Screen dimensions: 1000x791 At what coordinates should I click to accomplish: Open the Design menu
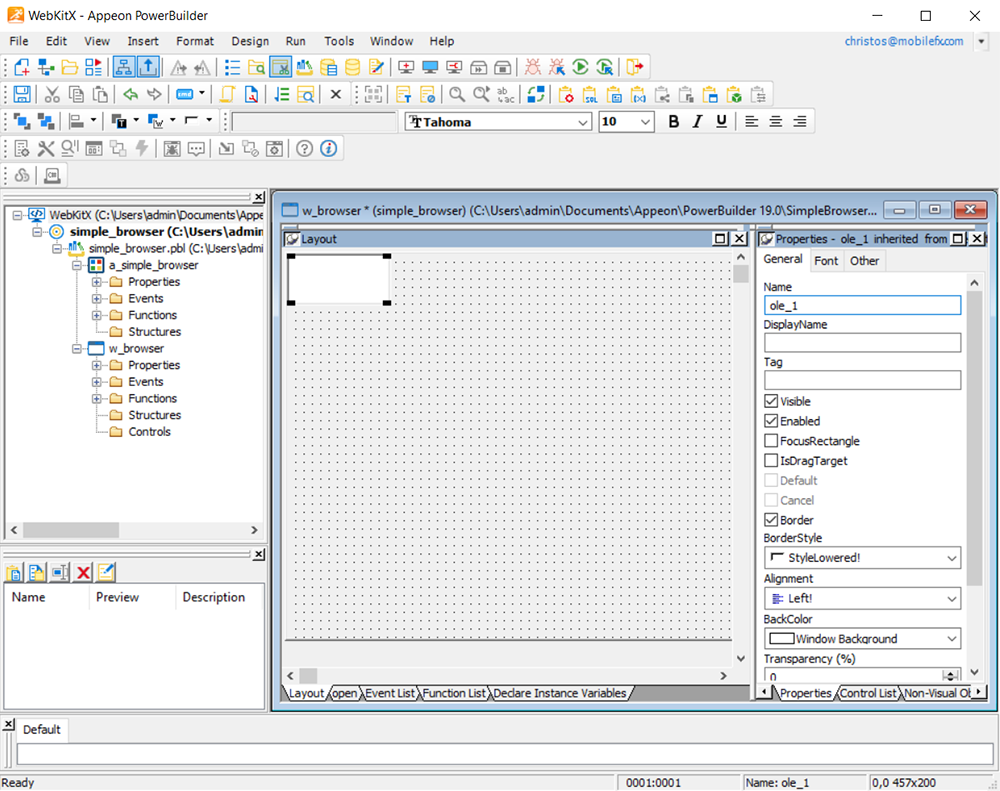tap(250, 41)
